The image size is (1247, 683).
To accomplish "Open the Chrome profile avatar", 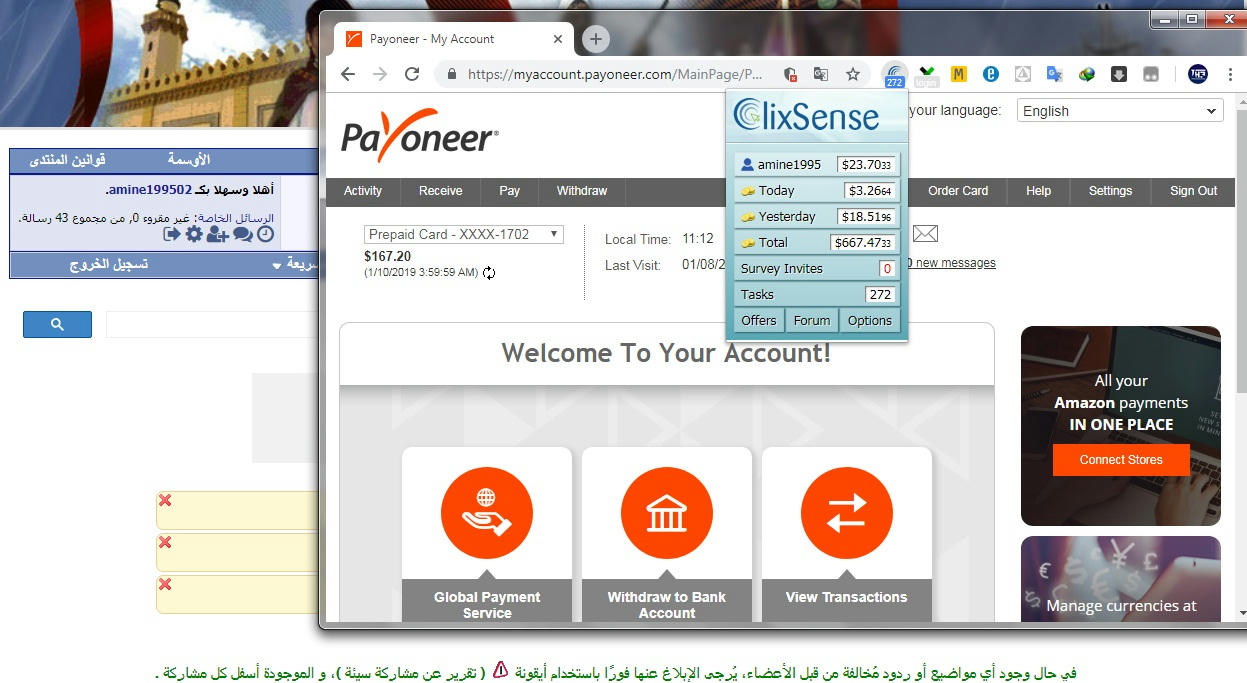I will tap(1198, 74).
